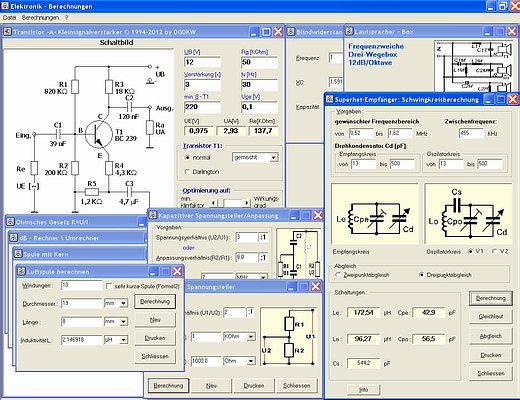The width and height of the screenshot is (520, 400).
Task: Click the Kapazitiver Spannungsteiler window icon
Action: coord(153,215)
